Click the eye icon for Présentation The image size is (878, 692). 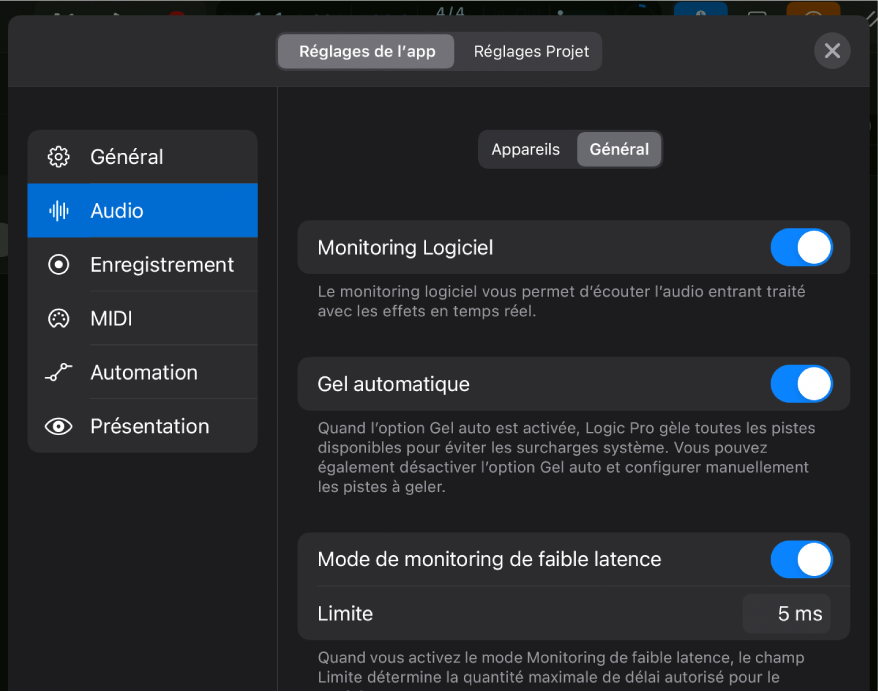click(59, 427)
